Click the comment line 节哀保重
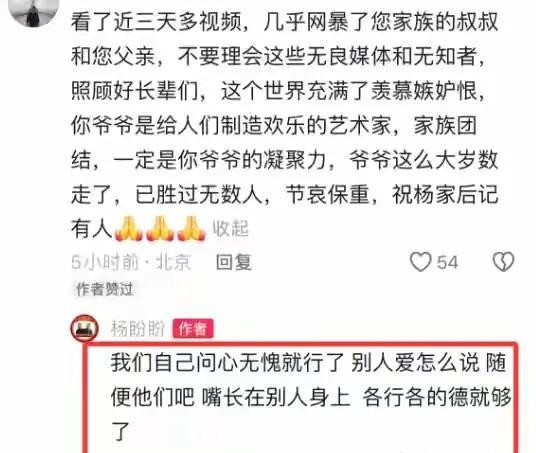 click(x=328, y=194)
